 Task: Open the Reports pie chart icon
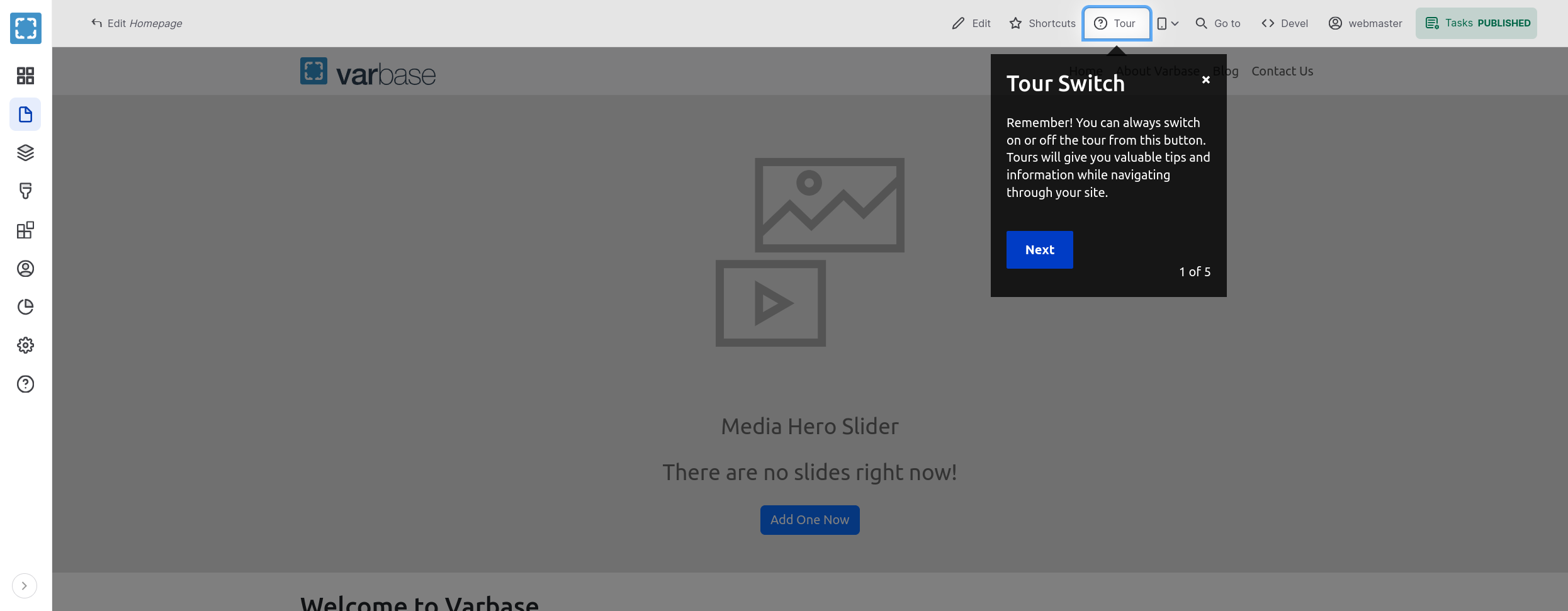[x=25, y=307]
